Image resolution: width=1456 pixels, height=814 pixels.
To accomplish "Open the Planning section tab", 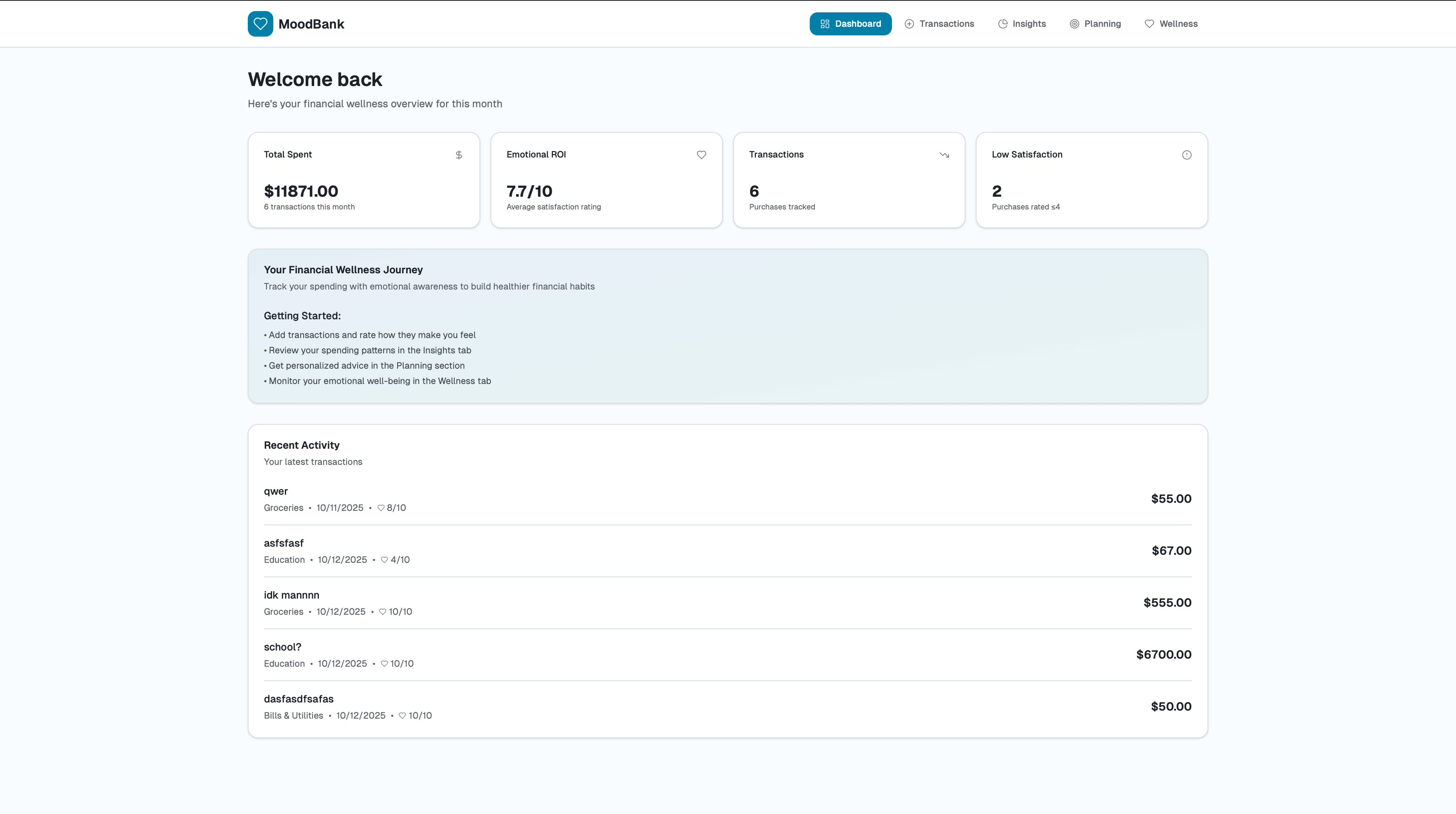I will [x=1095, y=24].
